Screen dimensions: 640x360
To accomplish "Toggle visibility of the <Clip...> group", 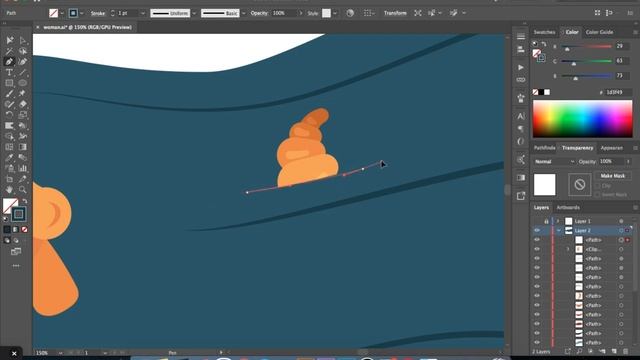I will pos(537,249).
